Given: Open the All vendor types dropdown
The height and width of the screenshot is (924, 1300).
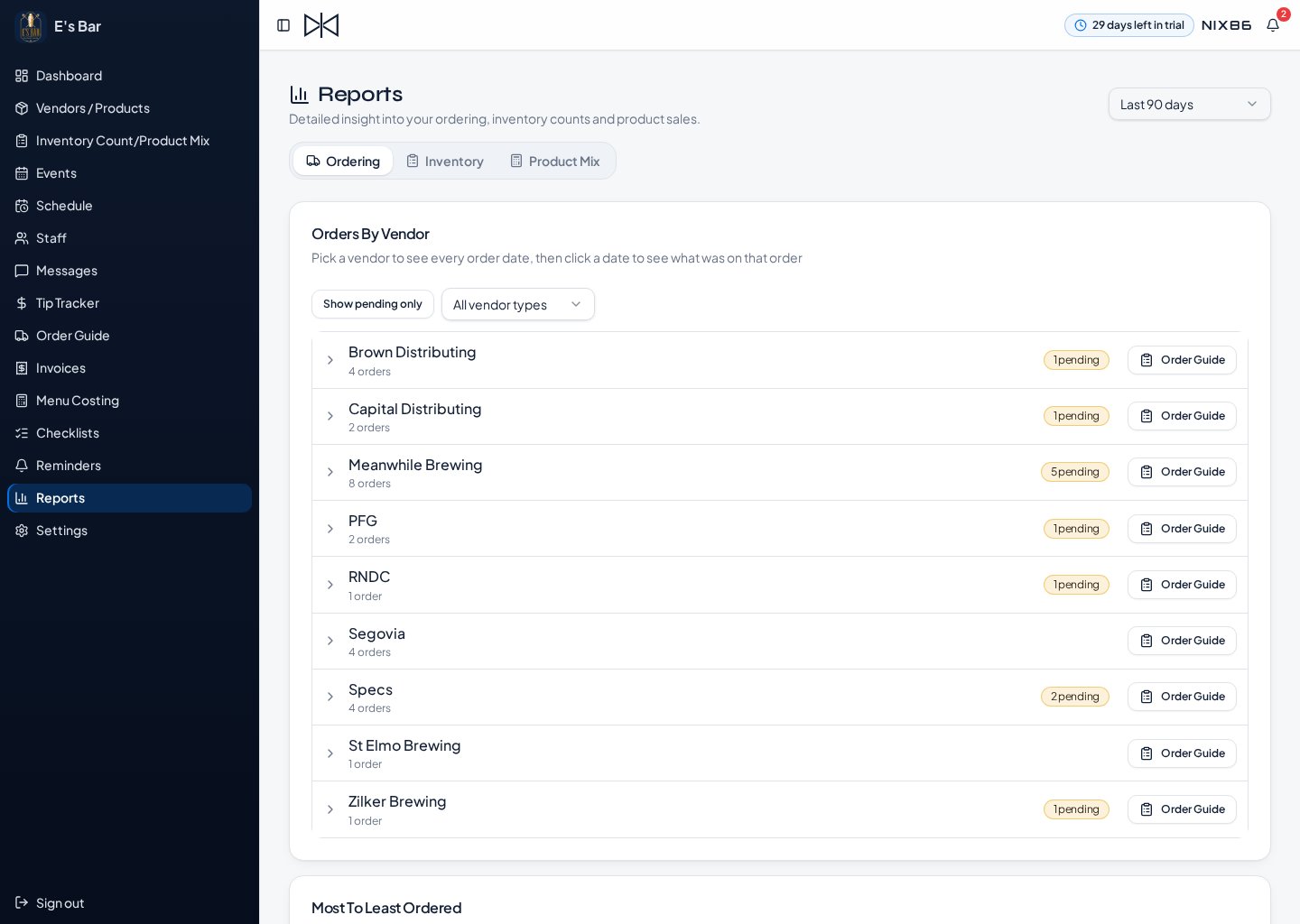Looking at the screenshot, I should [x=518, y=304].
